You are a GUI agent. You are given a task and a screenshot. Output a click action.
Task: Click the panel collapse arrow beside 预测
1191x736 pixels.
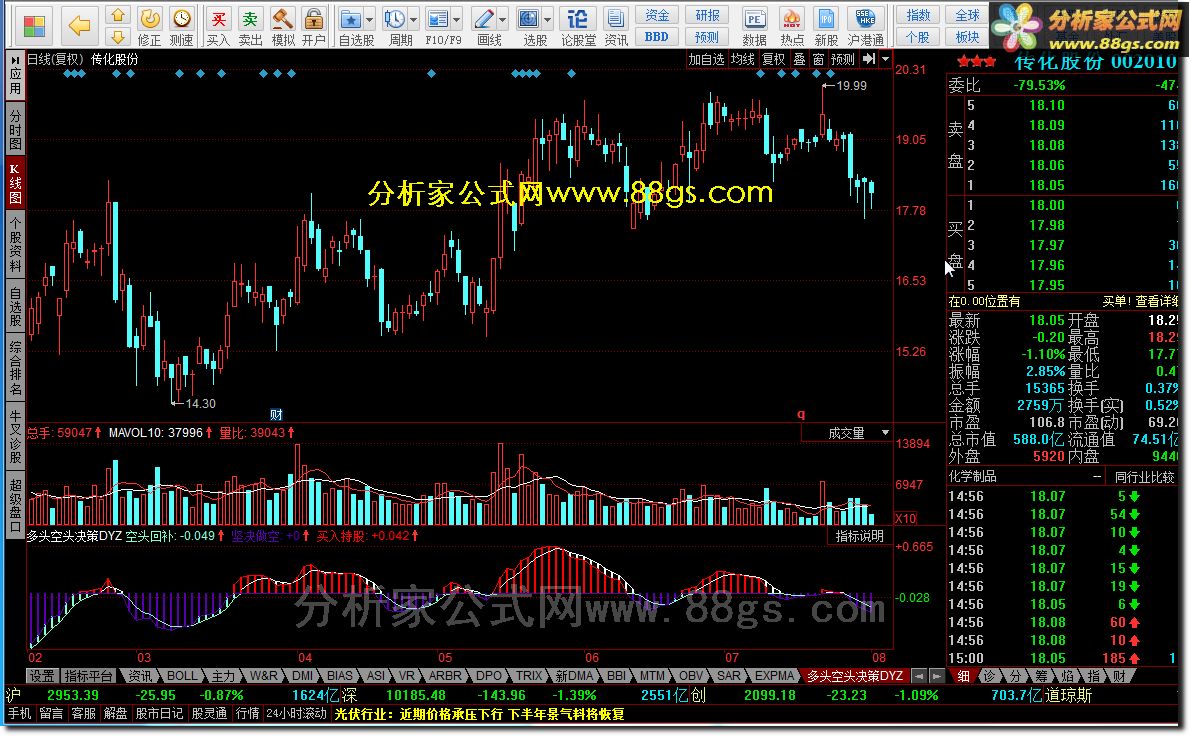point(870,59)
